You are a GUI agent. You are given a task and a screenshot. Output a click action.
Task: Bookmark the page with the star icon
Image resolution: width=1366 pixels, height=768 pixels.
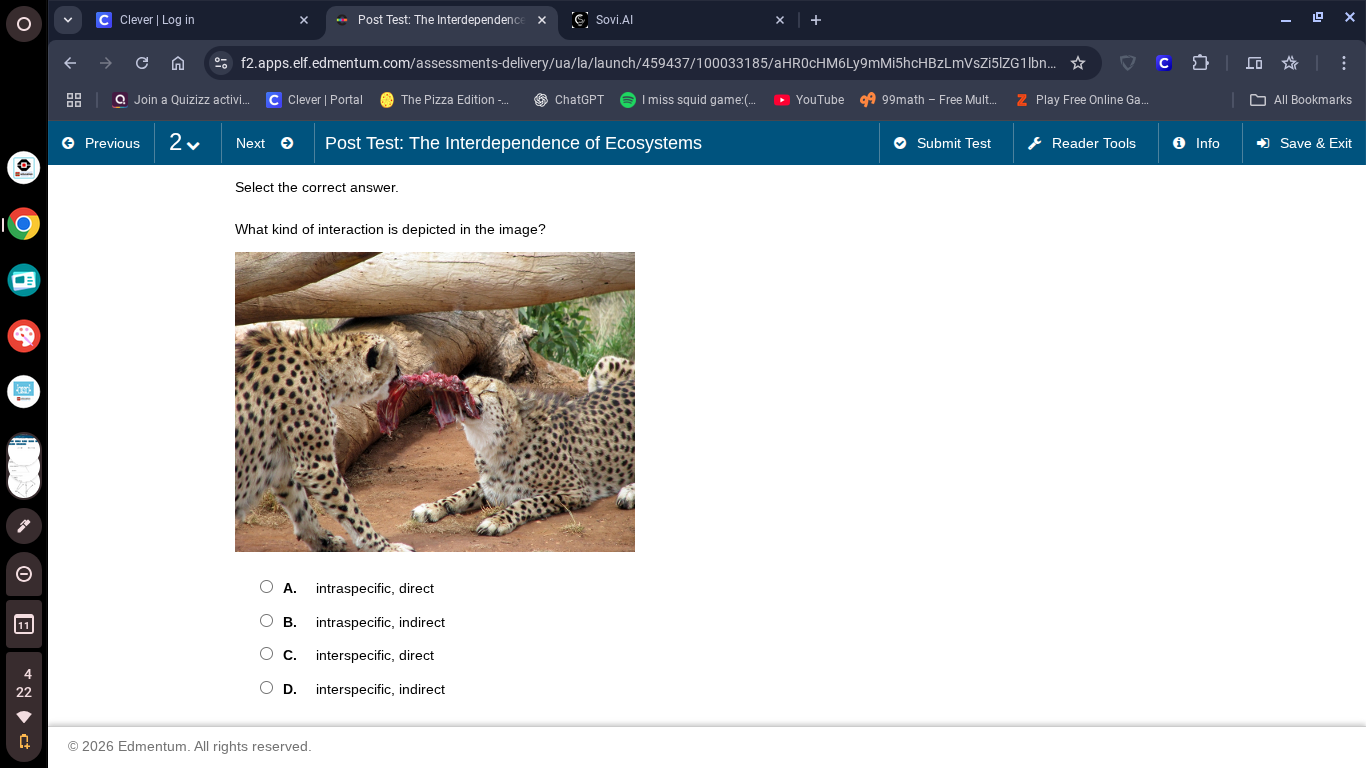pos(1078,62)
